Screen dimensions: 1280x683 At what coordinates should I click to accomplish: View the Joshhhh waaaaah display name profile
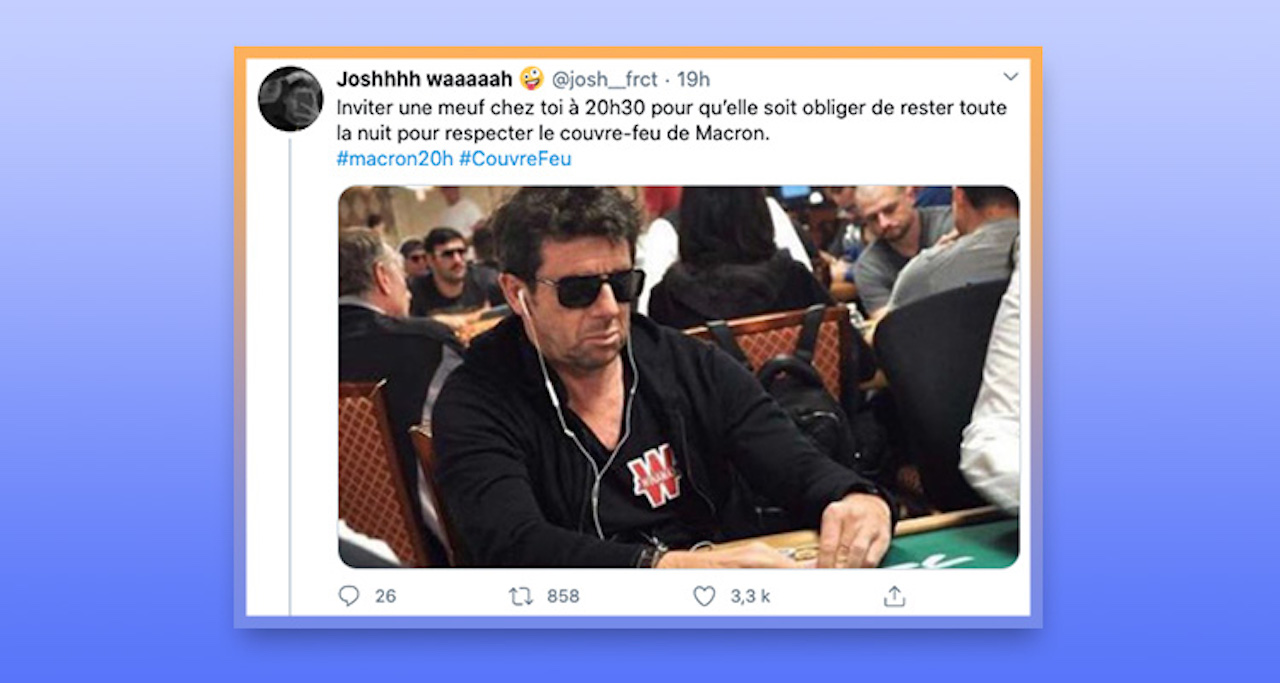click(424, 79)
